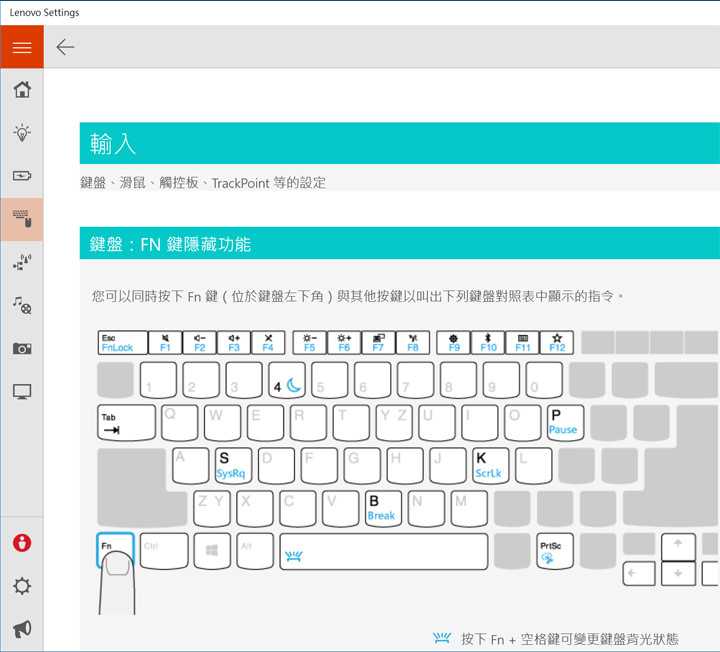This screenshot has width=720, height=652.
Task: Click the back arrow button
Action: (66, 47)
